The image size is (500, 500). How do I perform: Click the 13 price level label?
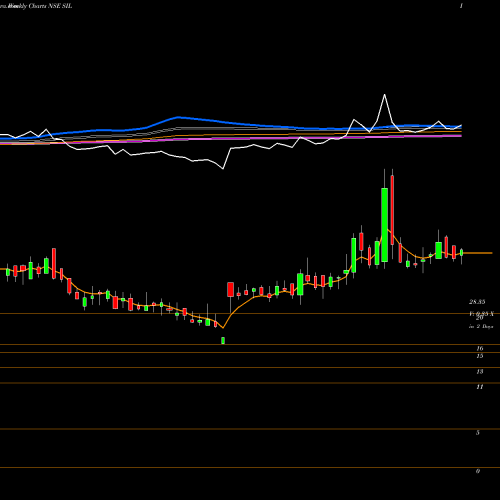click(x=480, y=372)
